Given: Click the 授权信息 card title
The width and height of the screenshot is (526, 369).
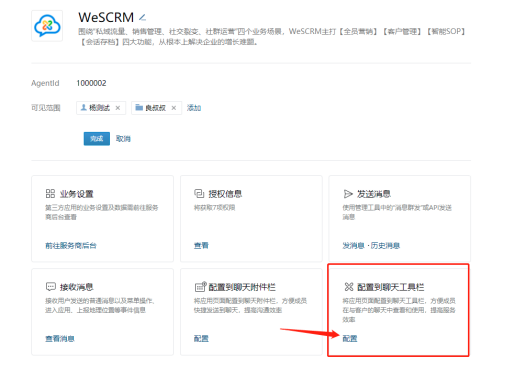Looking at the screenshot, I should [225, 194].
